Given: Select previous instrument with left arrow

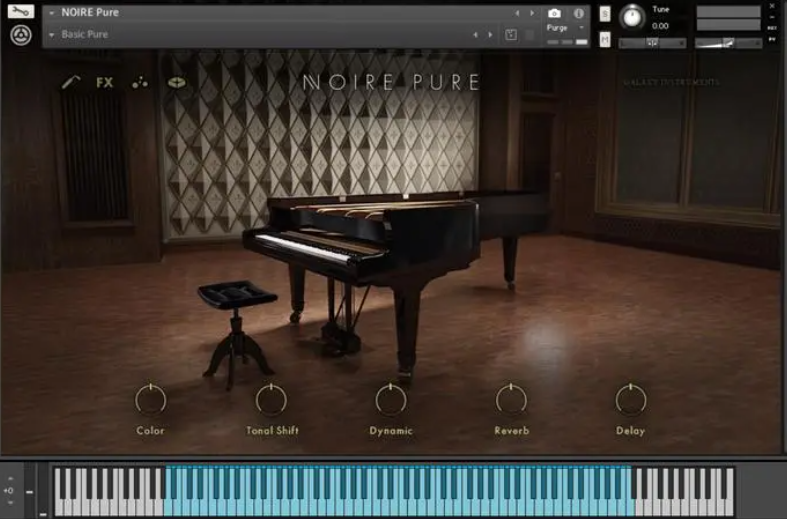Looking at the screenshot, I should tap(517, 13).
